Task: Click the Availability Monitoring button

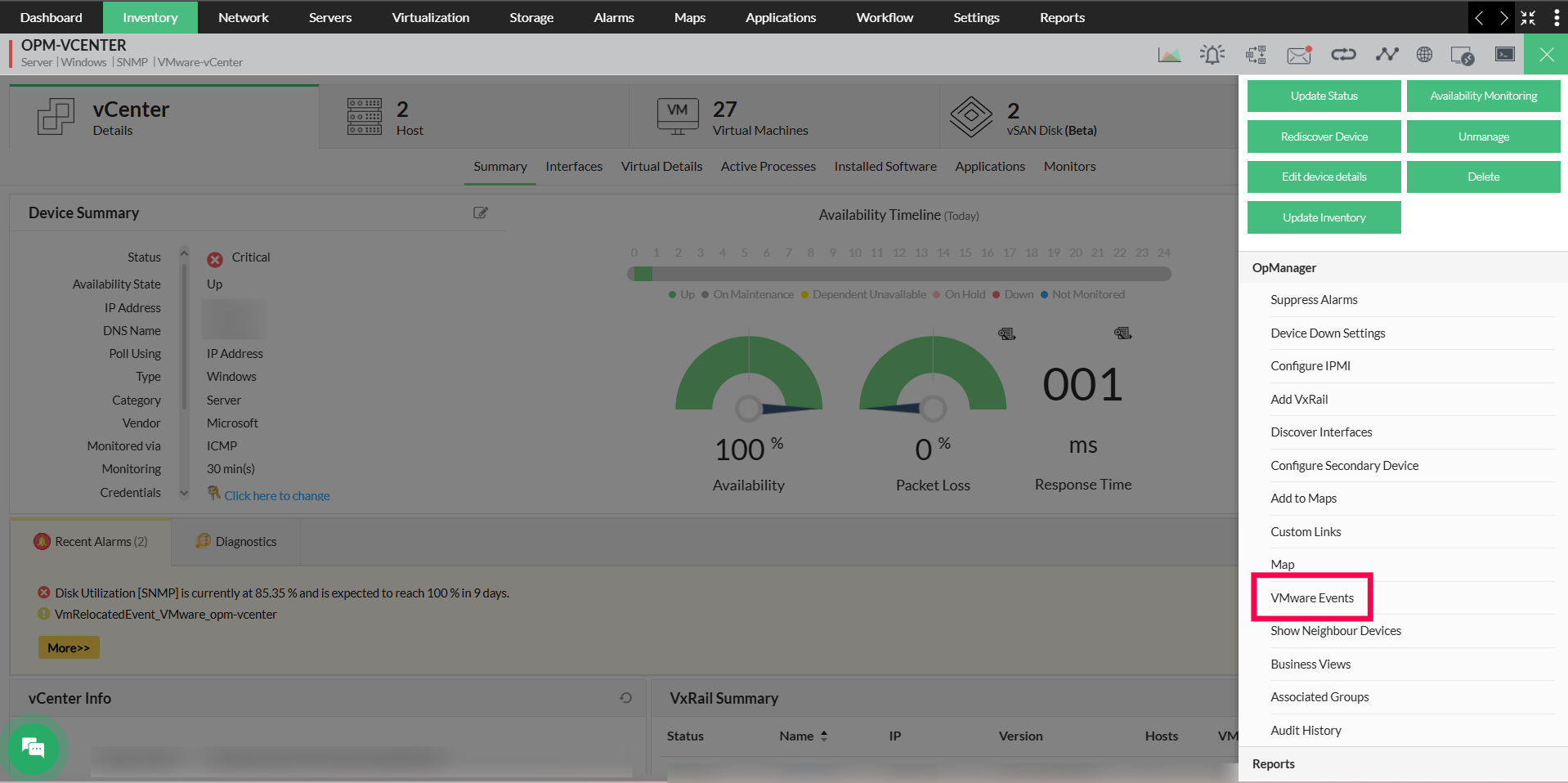Action: (1483, 96)
